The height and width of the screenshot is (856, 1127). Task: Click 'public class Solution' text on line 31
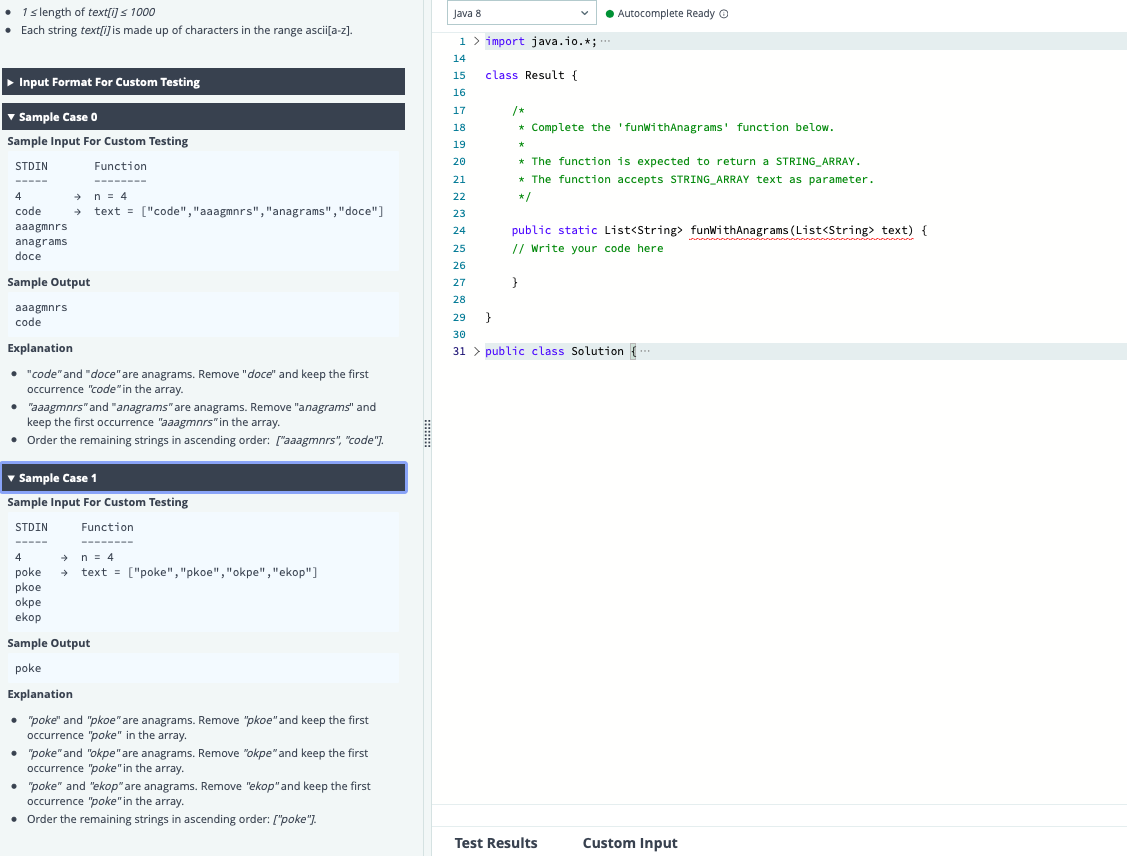(x=554, y=351)
